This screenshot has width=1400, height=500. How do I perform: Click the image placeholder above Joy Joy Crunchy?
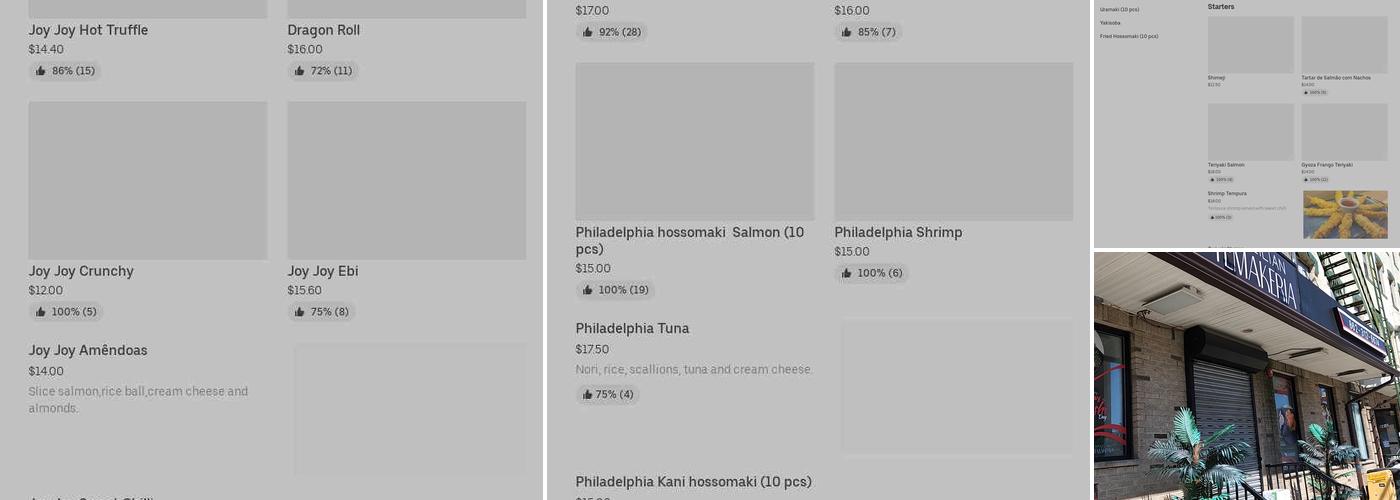(x=148, y=180)
